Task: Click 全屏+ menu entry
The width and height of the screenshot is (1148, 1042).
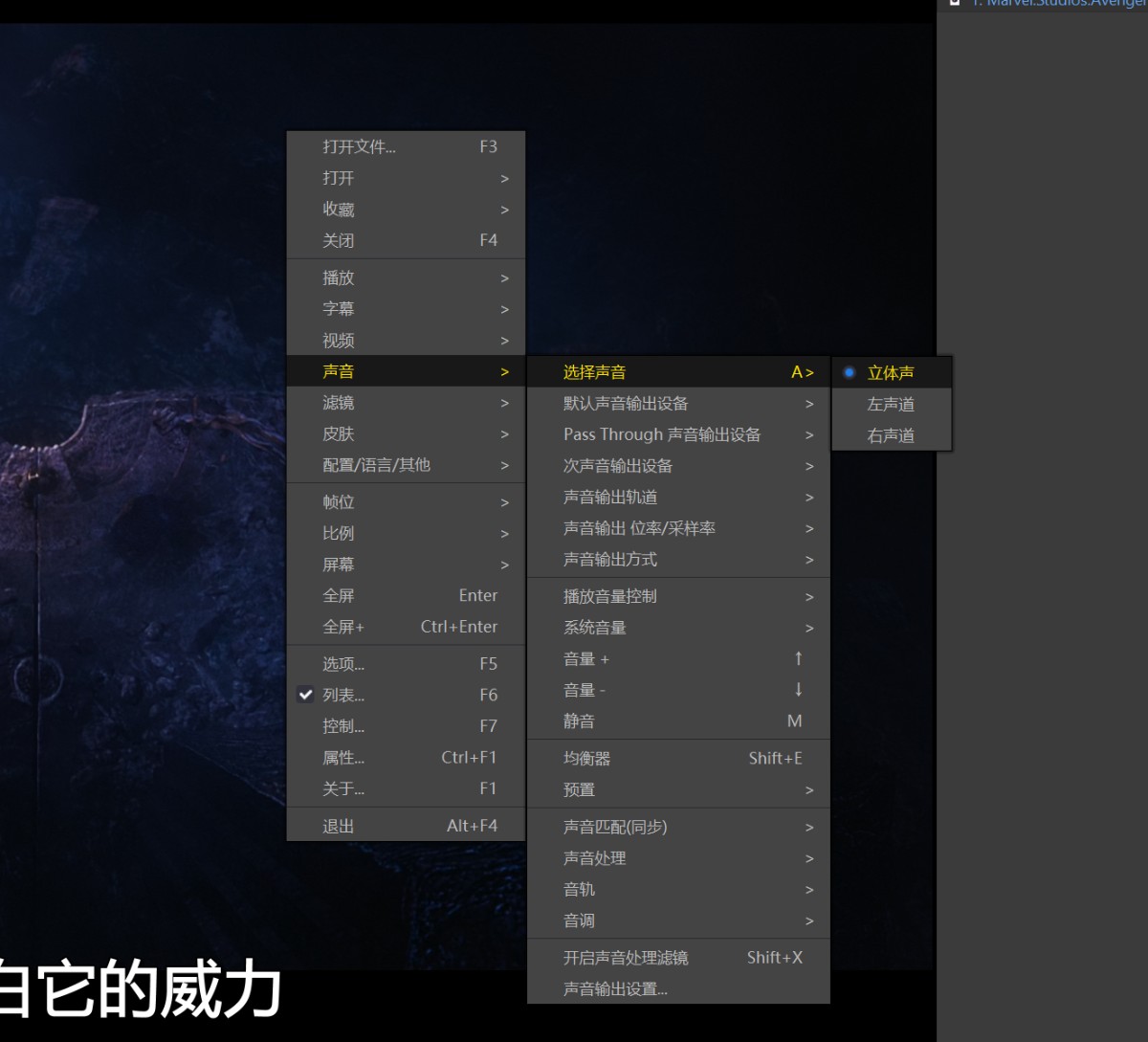Action: [x=406, y=627]
